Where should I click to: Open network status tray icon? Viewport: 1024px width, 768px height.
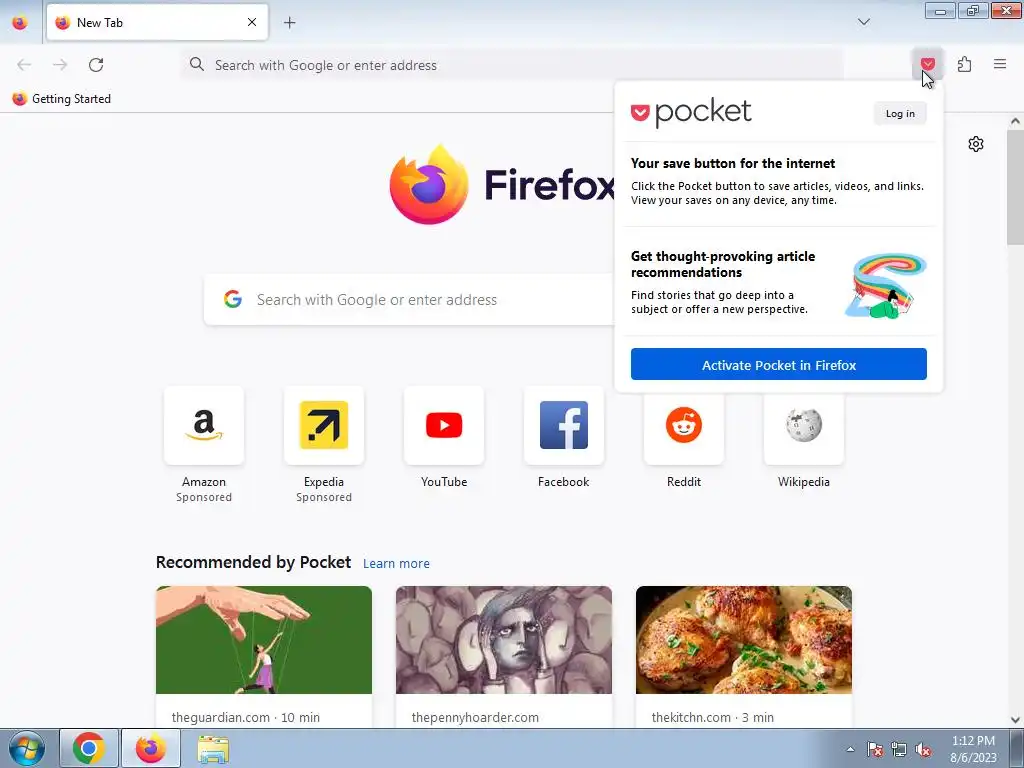point(899,749)
